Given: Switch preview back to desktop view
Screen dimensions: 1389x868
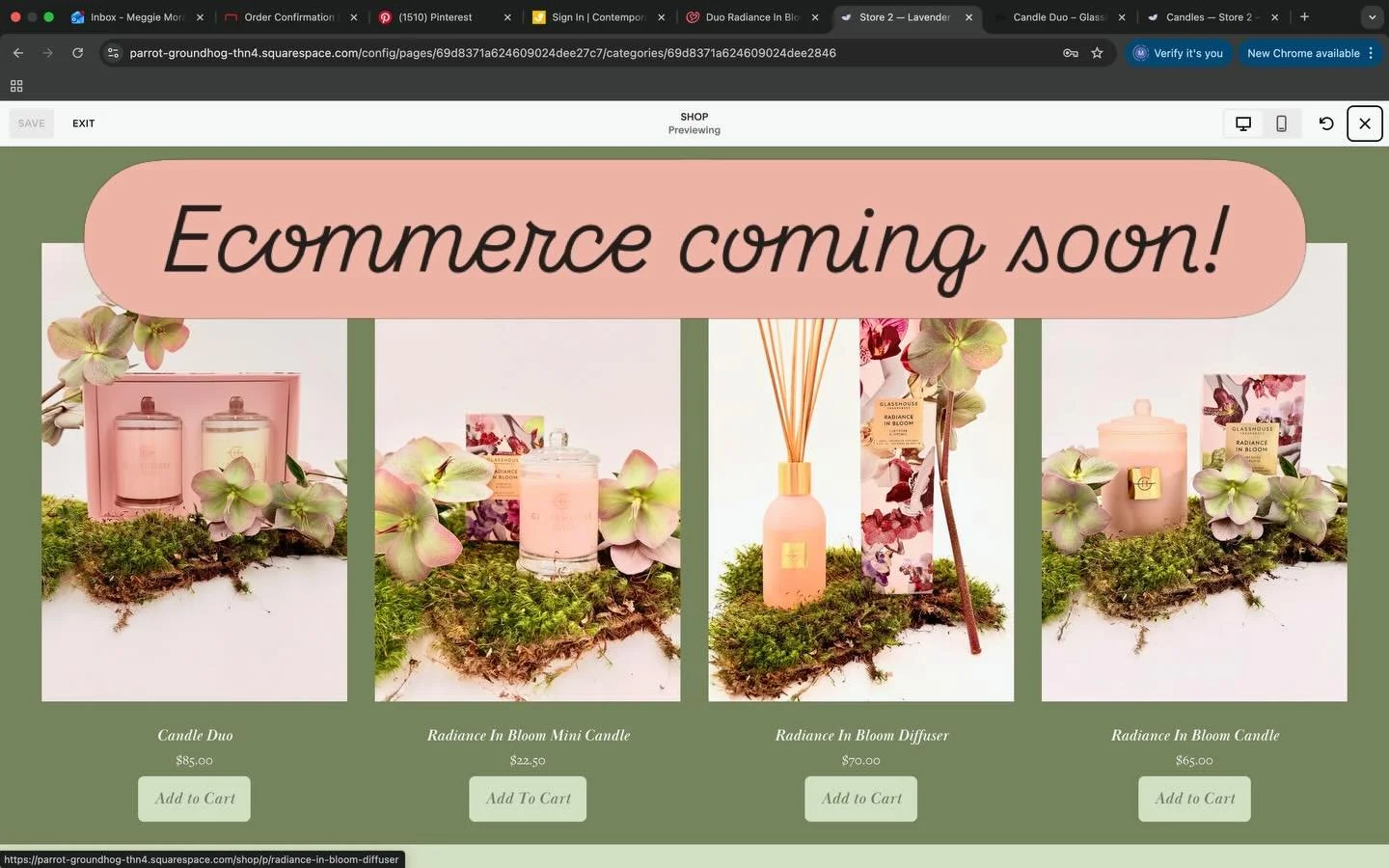Looking at the screenshot, I should tap(1242, 123).
